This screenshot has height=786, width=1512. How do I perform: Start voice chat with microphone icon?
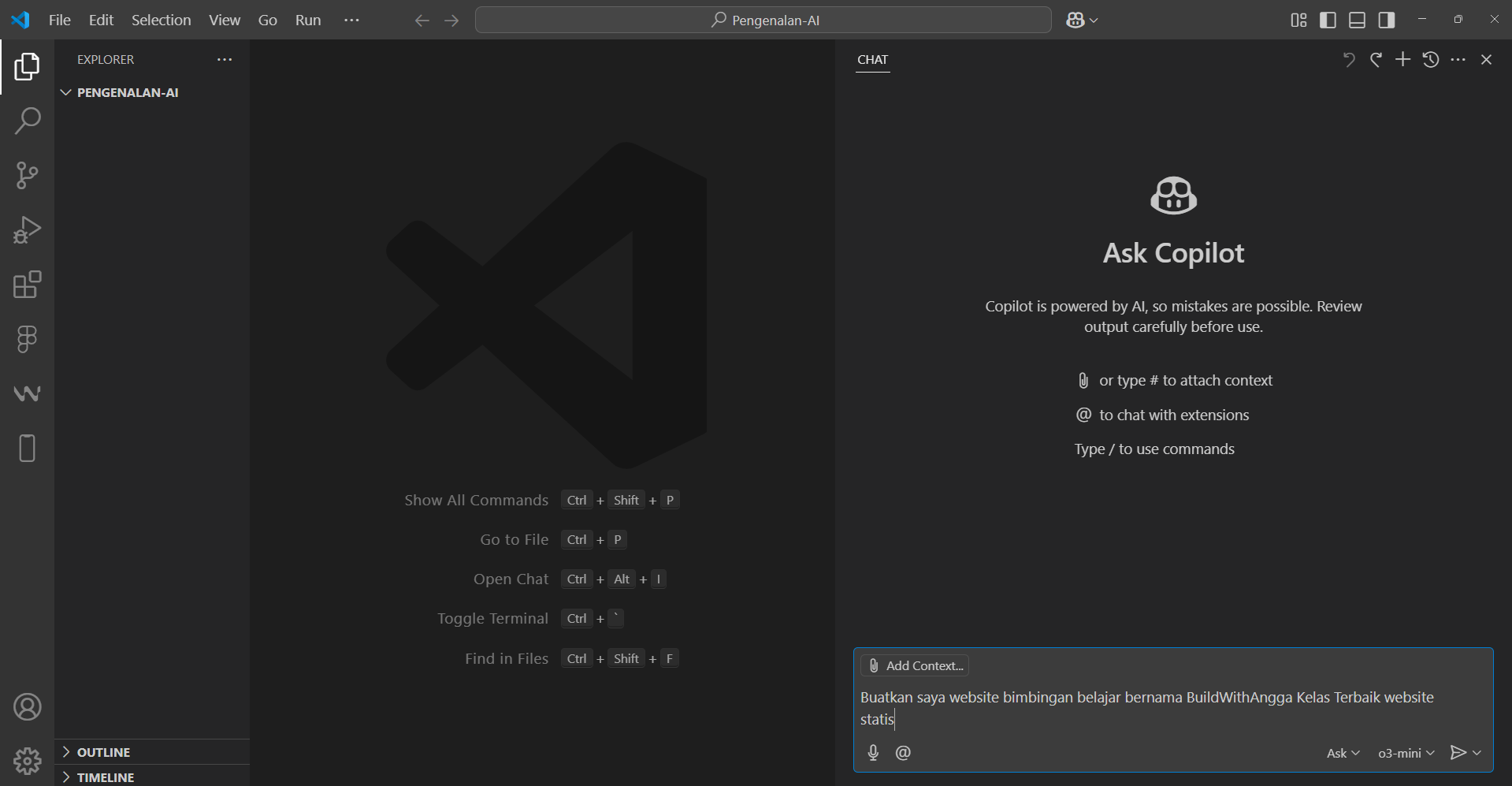point(873,753)
